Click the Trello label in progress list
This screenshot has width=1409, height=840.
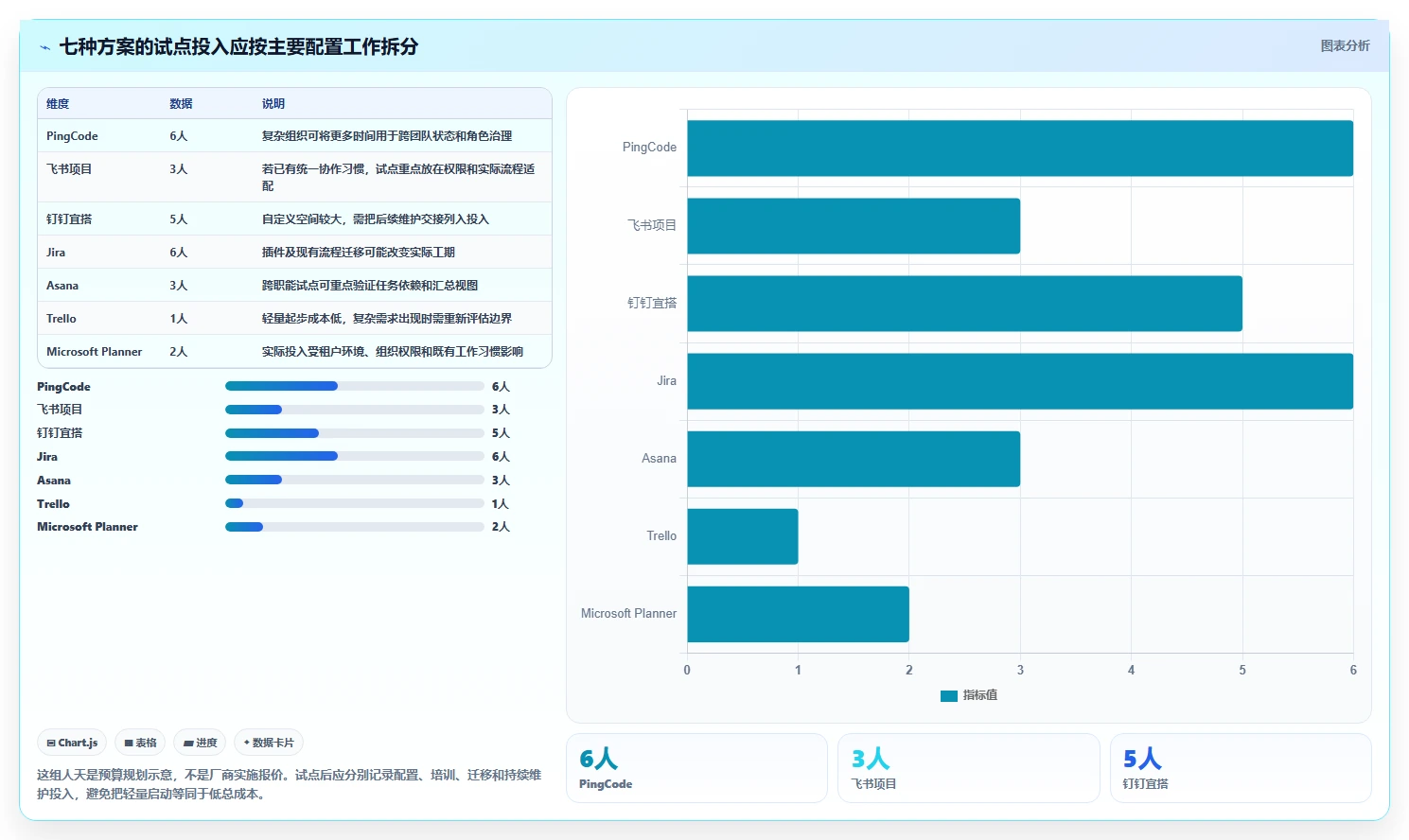click(x=53, y=504)
